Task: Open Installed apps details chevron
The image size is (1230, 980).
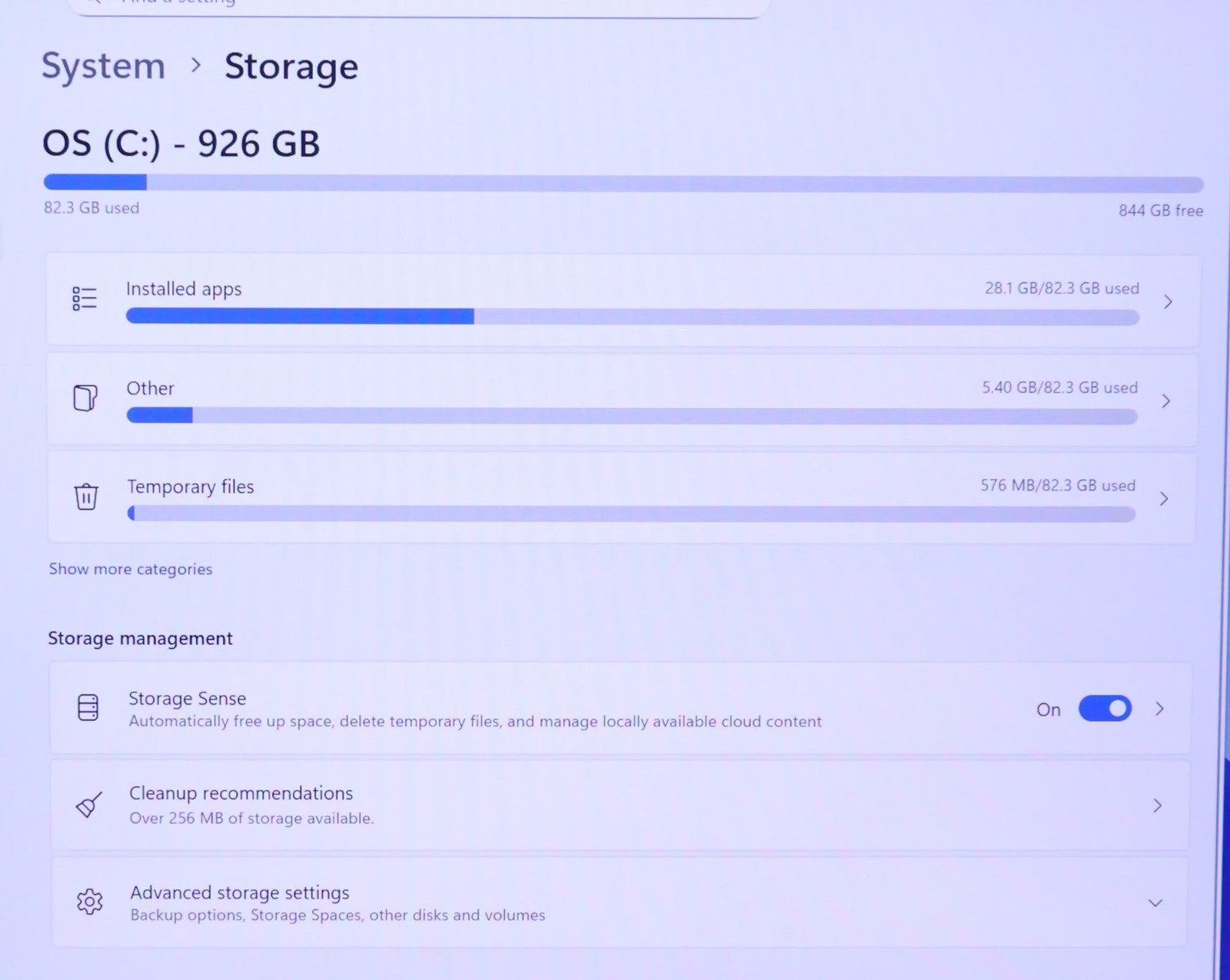Action: [1168, 301]
